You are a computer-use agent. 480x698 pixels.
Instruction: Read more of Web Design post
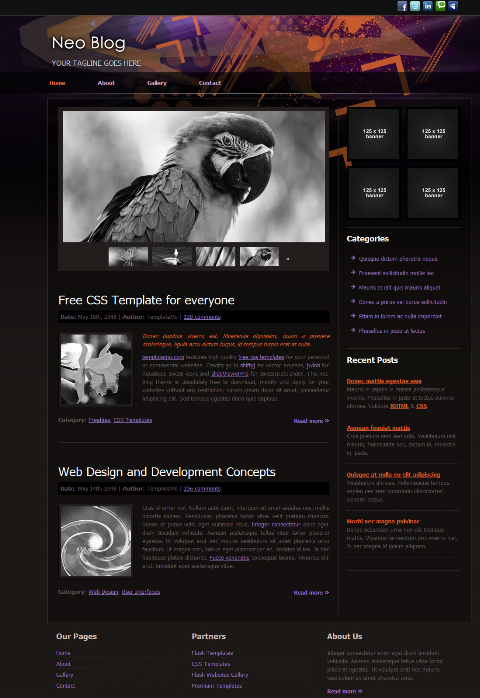coord(311,592)
